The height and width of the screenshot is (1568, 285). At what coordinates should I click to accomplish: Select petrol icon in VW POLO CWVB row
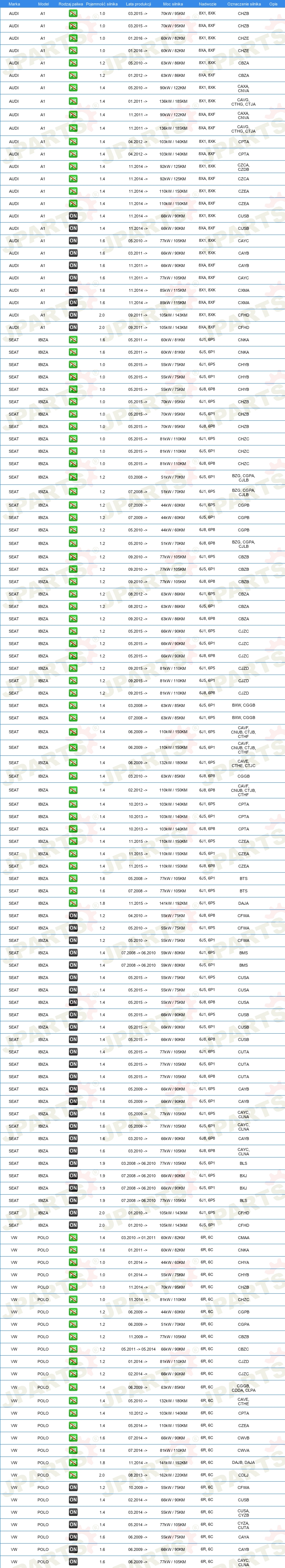(73, 1438)
